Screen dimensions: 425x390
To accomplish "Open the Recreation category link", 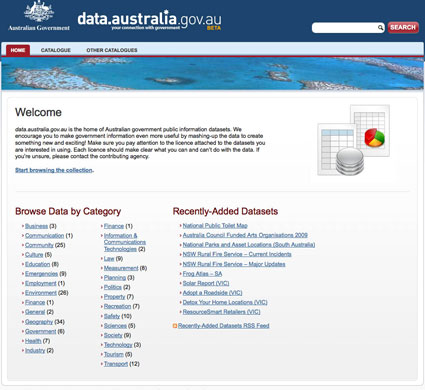I will (x=117, y=306).
